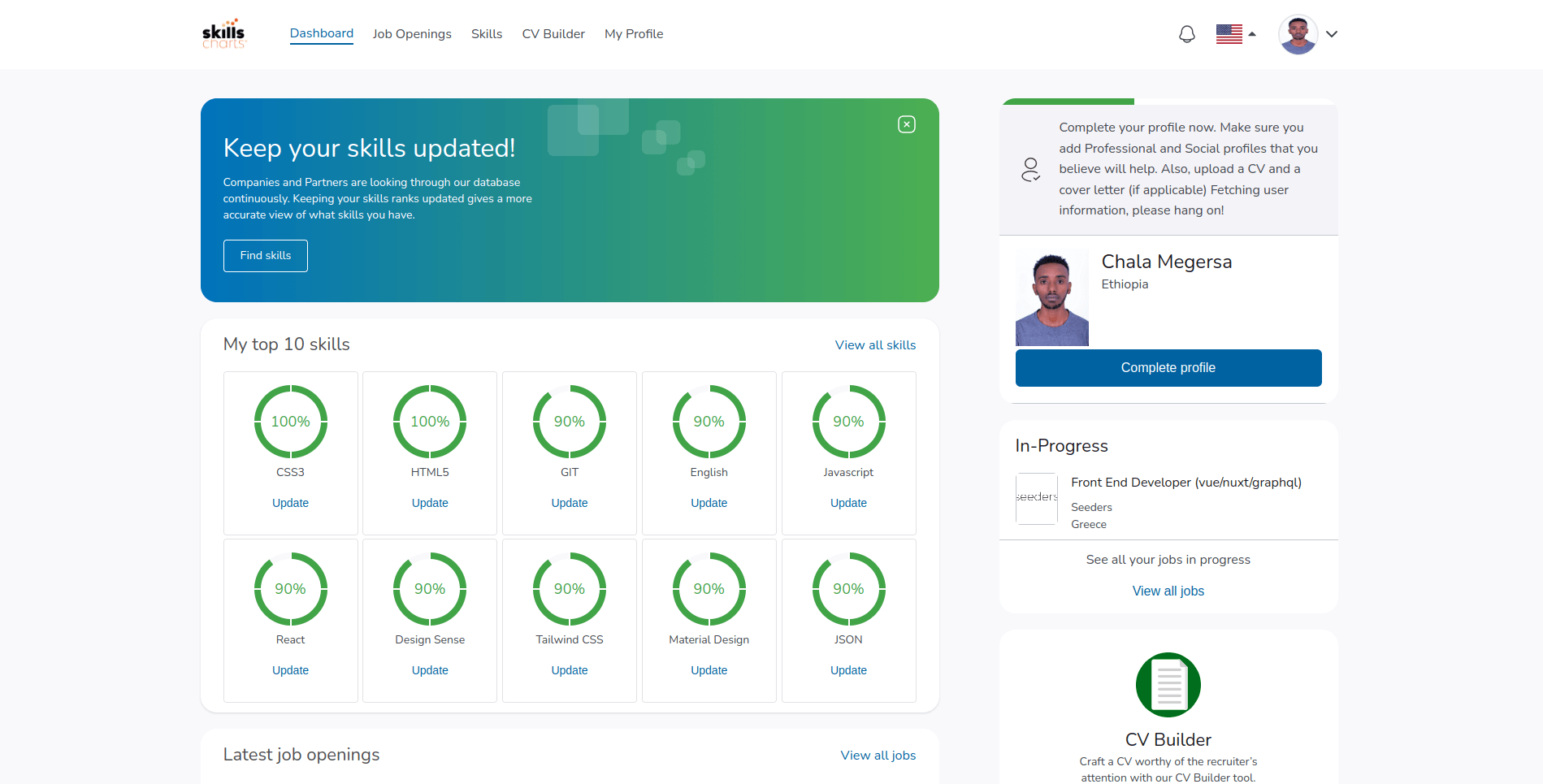Open the account menu chevron
This screenshot has height=784, width=1543.
(1332, 34)
